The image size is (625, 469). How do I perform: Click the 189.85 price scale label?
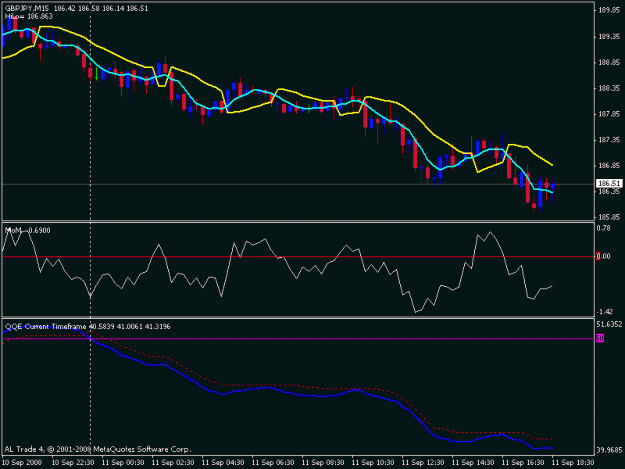609,10
